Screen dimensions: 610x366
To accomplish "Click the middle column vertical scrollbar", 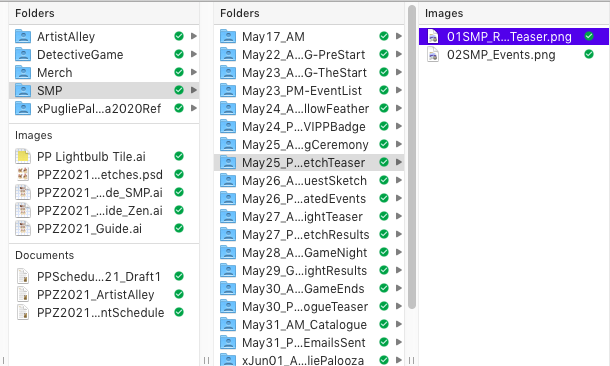I will [x=412, y=157].
